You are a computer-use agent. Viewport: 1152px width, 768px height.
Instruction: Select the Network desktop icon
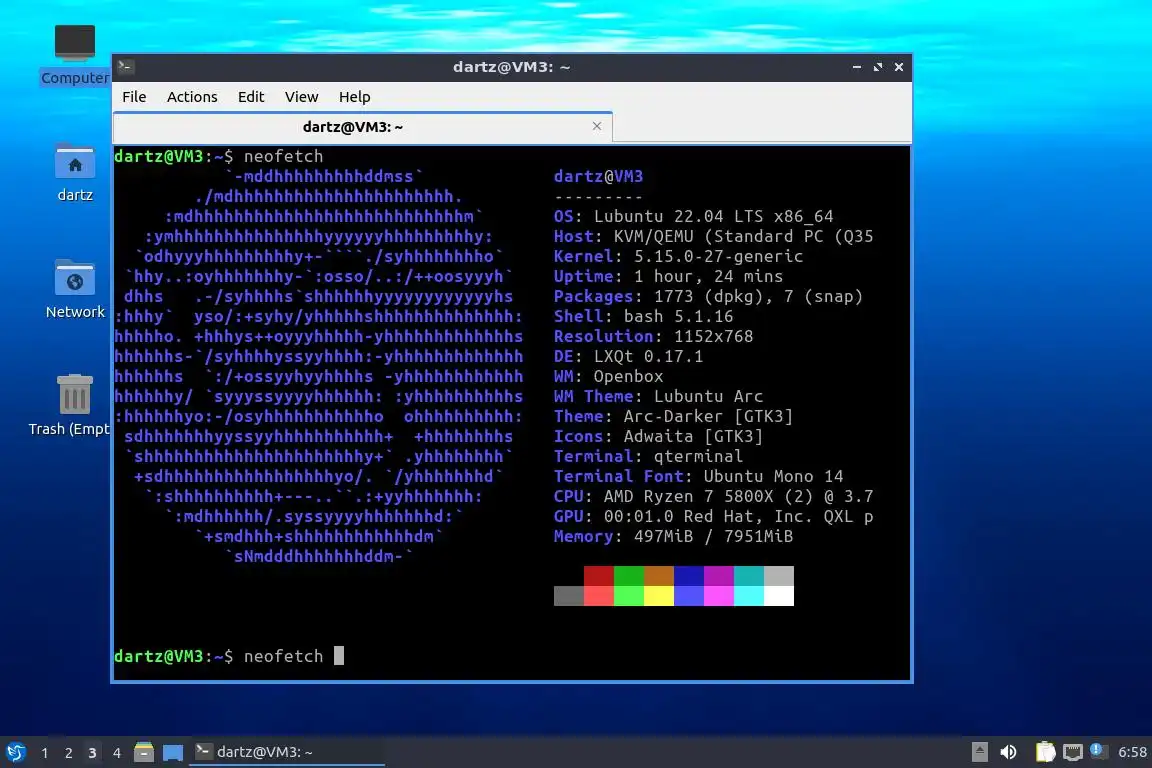point(75,289)
